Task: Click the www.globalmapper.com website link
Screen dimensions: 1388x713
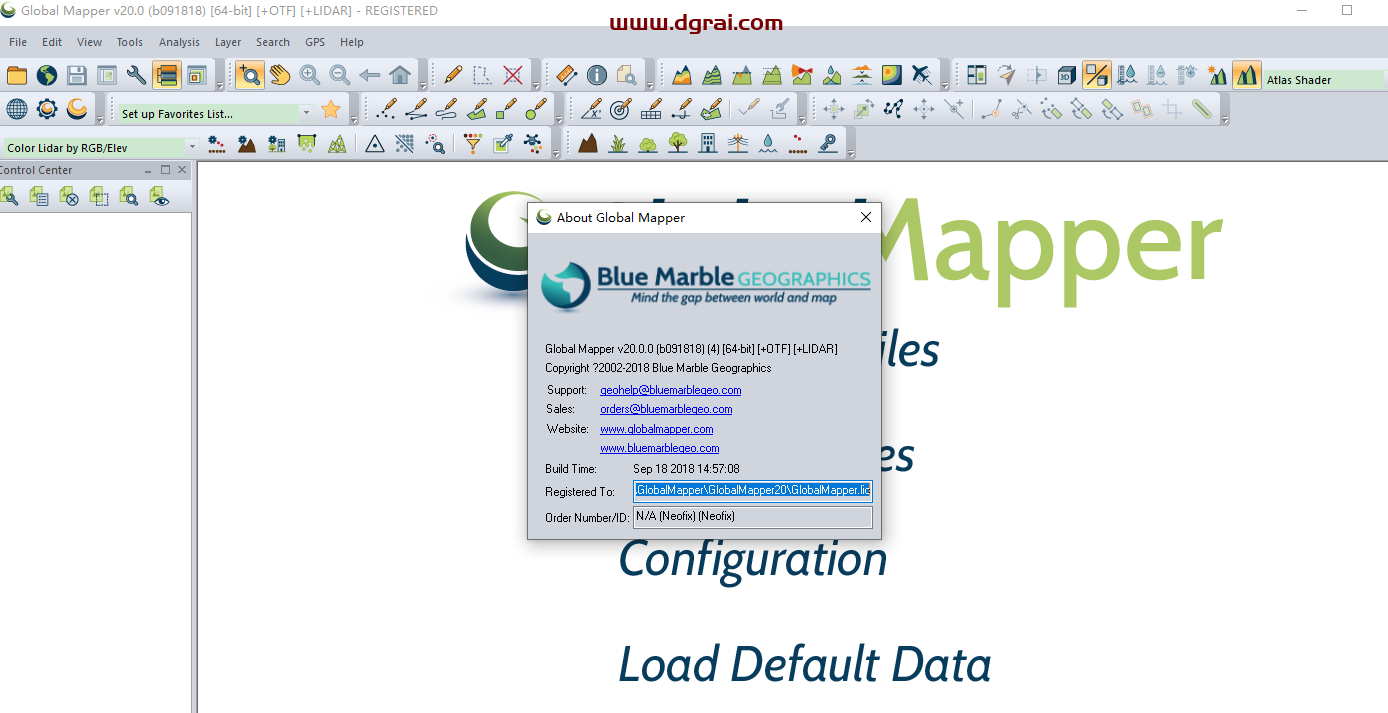Action: (x=657, y=429)
